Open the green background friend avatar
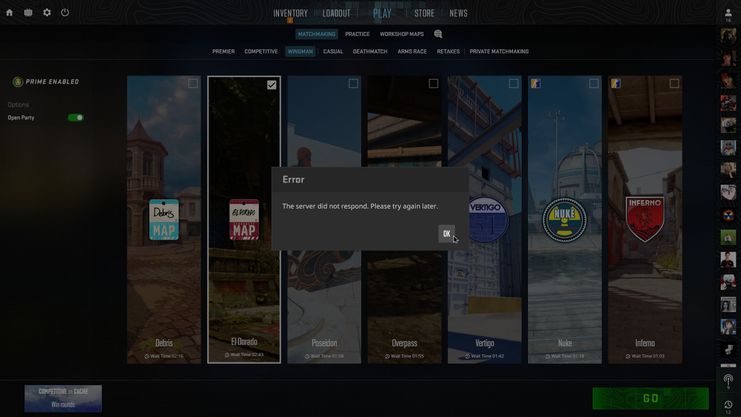Image resolution: width=741 pixels, height=417 pixels. (728, 237)
